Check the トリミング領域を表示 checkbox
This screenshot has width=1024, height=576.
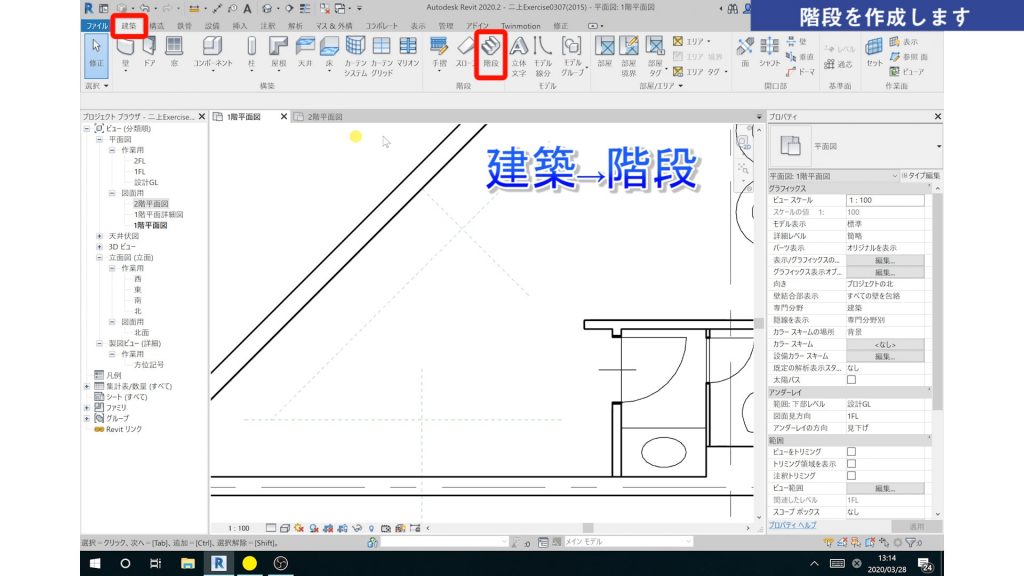(851, 464)
